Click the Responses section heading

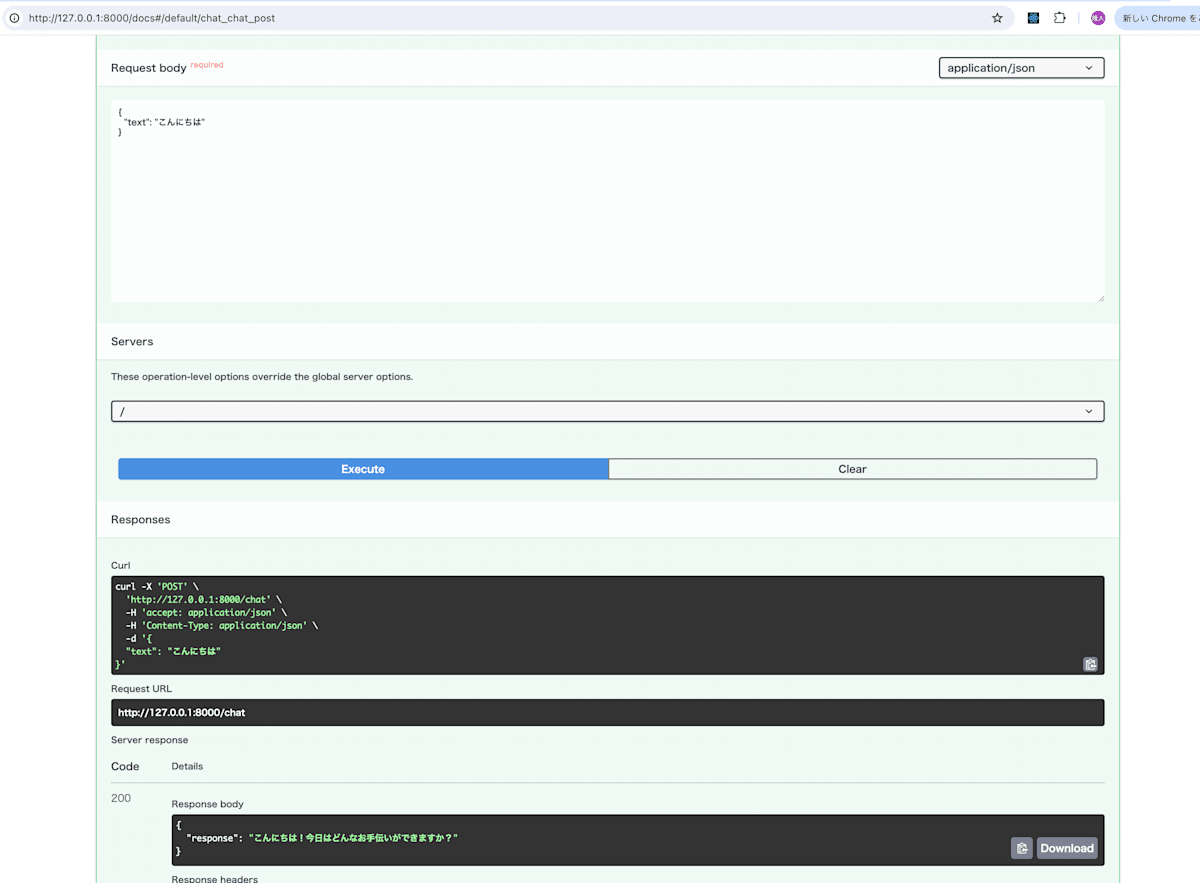point(141,520)
